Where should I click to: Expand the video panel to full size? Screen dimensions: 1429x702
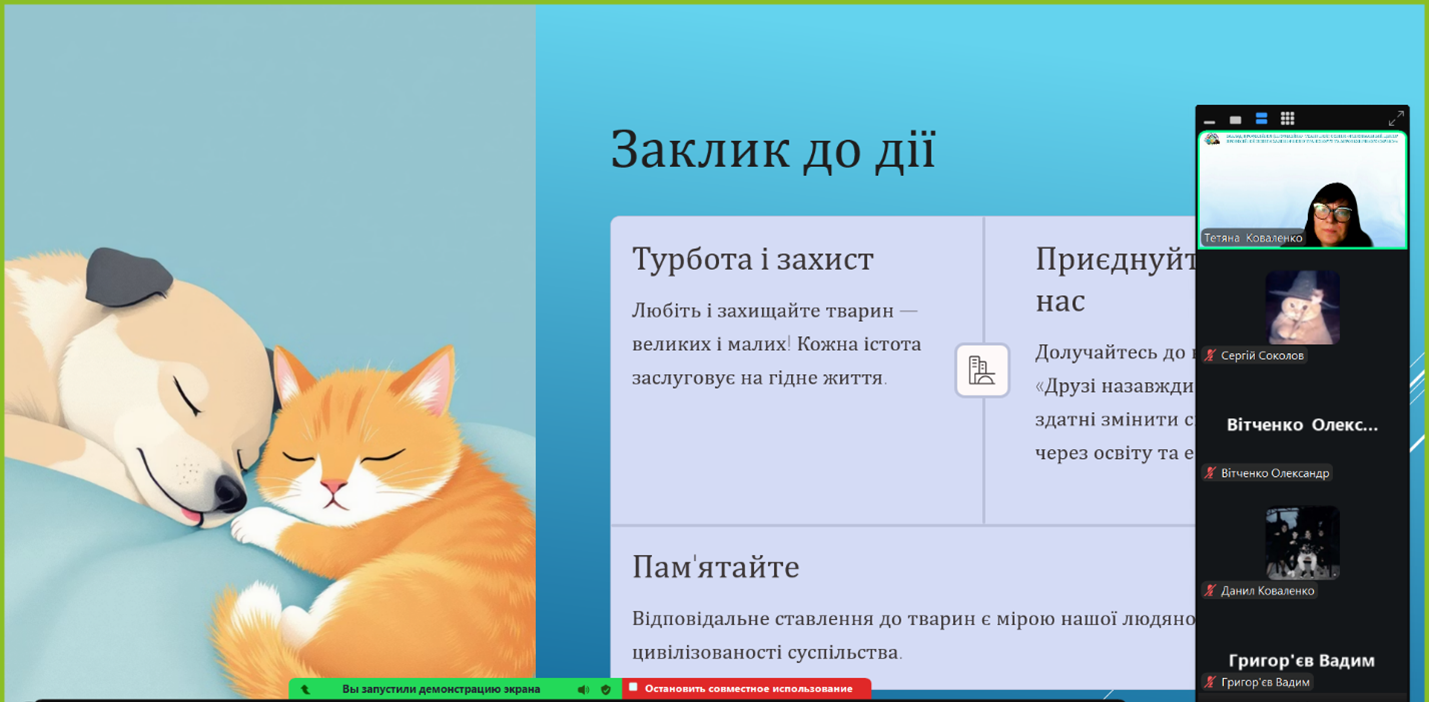[1396, 119]
